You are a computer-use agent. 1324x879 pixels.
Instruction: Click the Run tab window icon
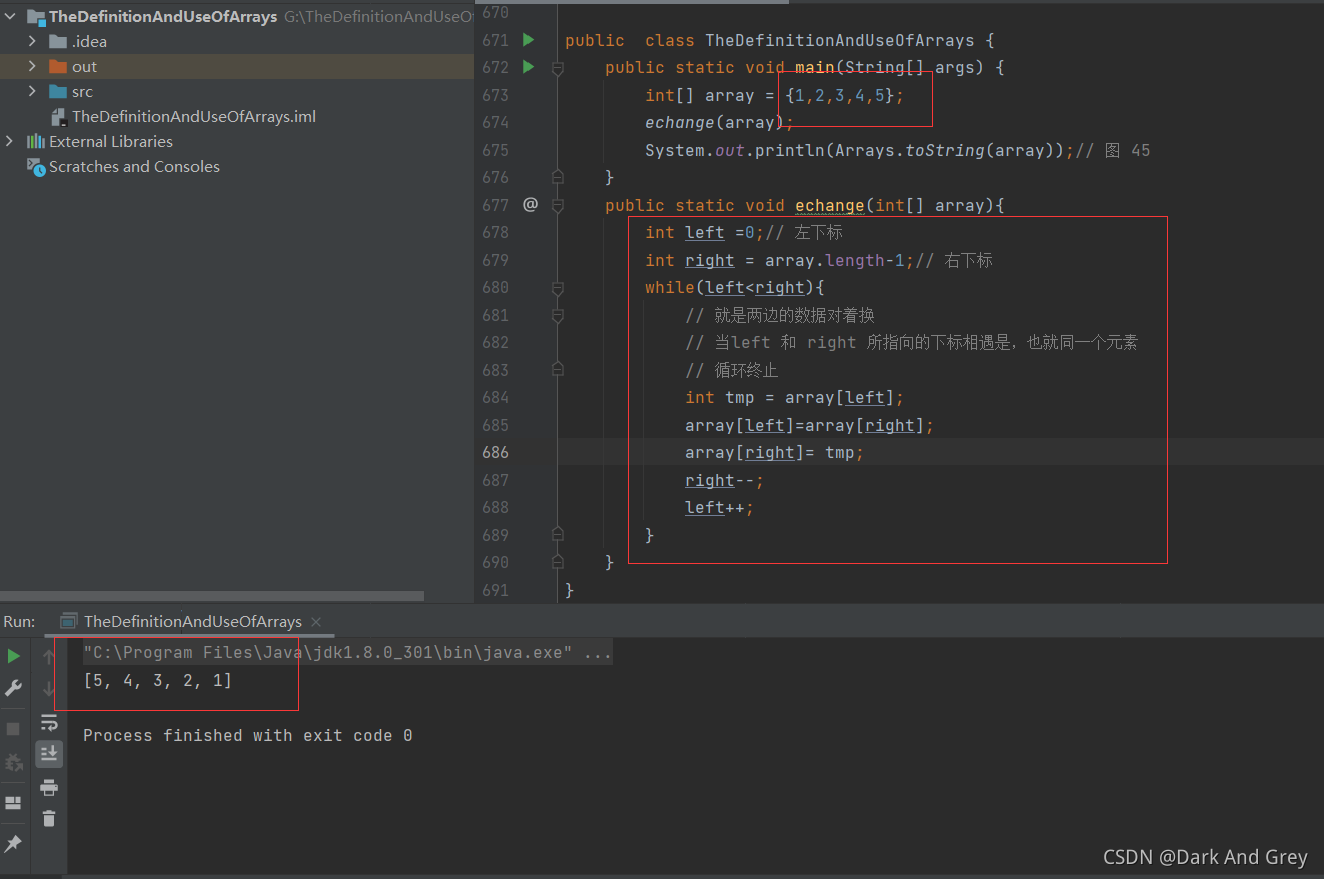coord(69,621)
